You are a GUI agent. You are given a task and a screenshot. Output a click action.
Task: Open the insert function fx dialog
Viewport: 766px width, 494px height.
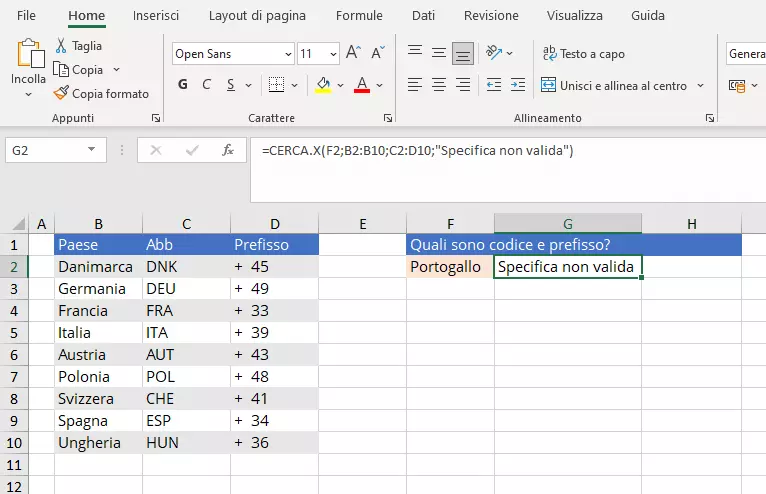228,150
